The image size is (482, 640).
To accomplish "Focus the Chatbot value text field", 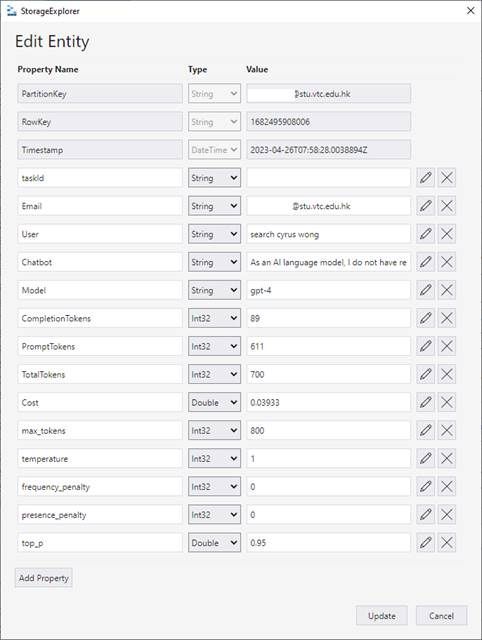I will click(x=329, y=262).
